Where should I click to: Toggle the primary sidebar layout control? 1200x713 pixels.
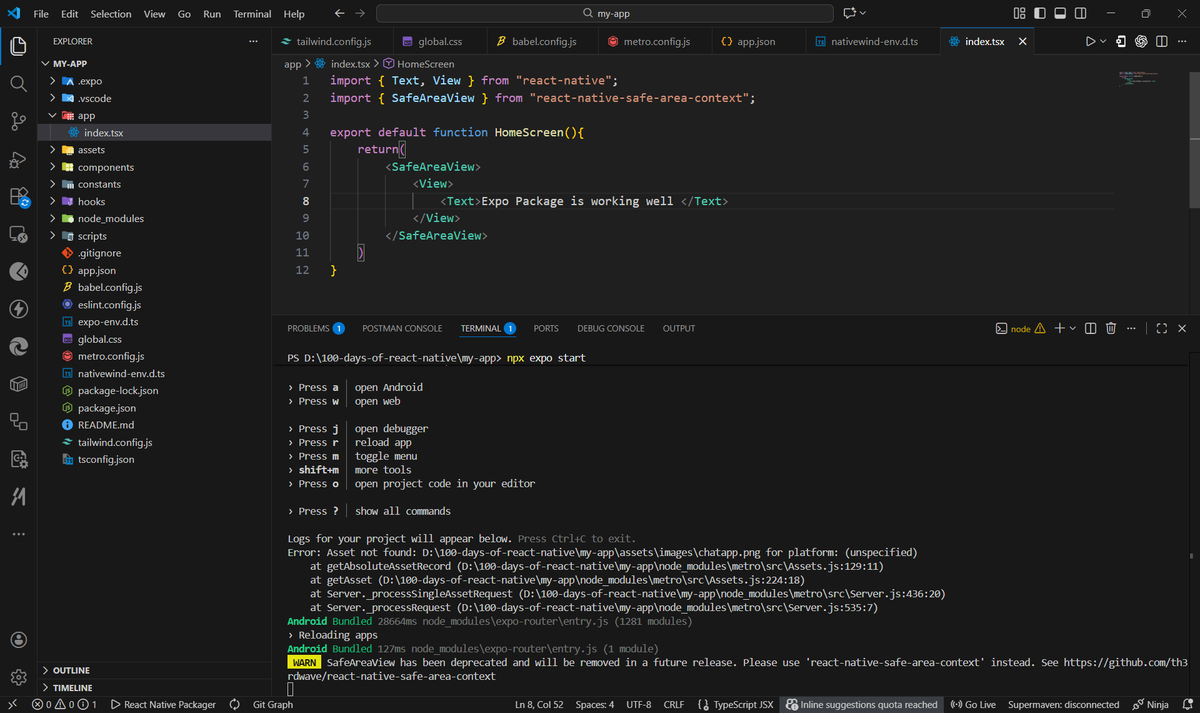tap(1038, 12)
